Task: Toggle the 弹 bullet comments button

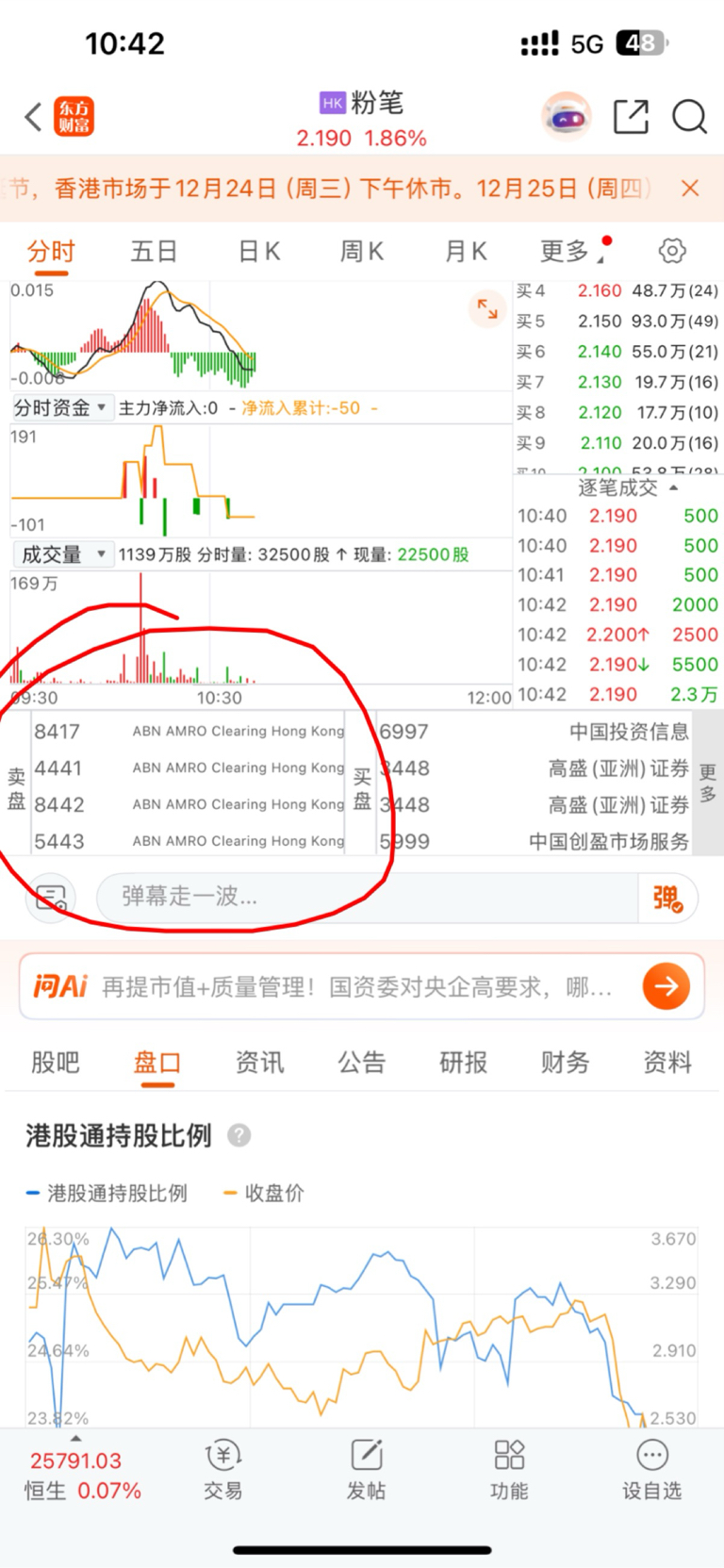Action: click(668, 897)
